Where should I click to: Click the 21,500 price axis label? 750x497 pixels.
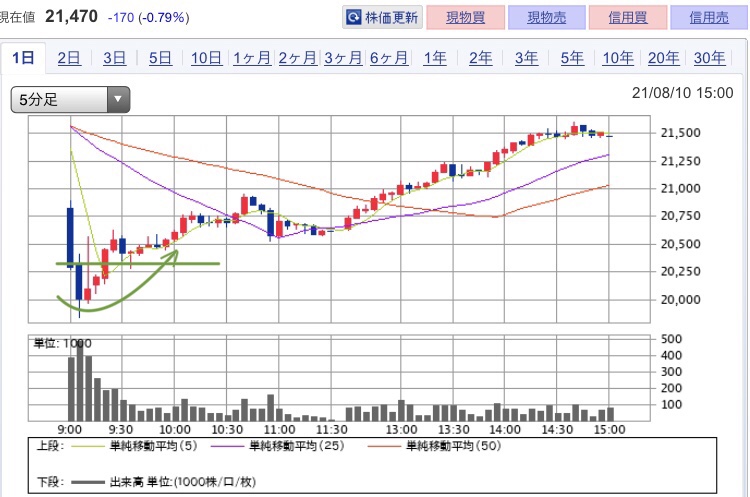click(680, 133)
